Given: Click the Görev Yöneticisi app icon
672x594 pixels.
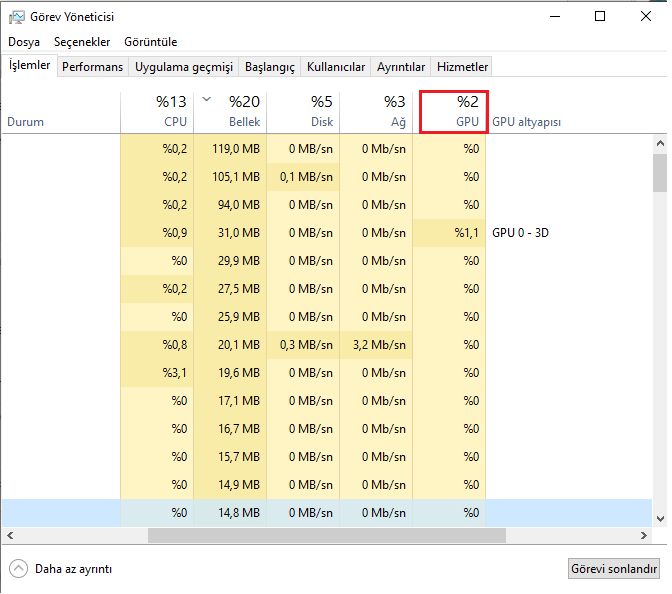Looking at the screenshot, I should point(17,17).
